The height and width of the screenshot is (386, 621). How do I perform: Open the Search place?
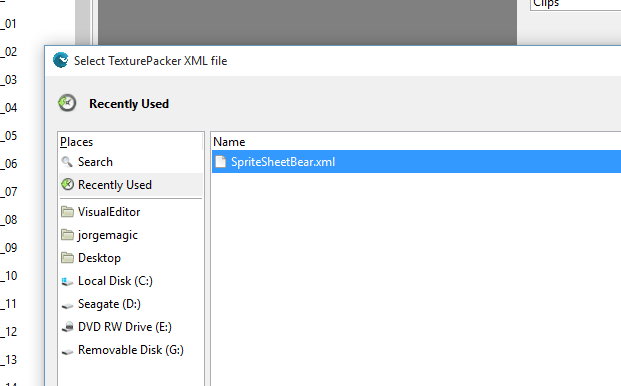pos(131,162)
